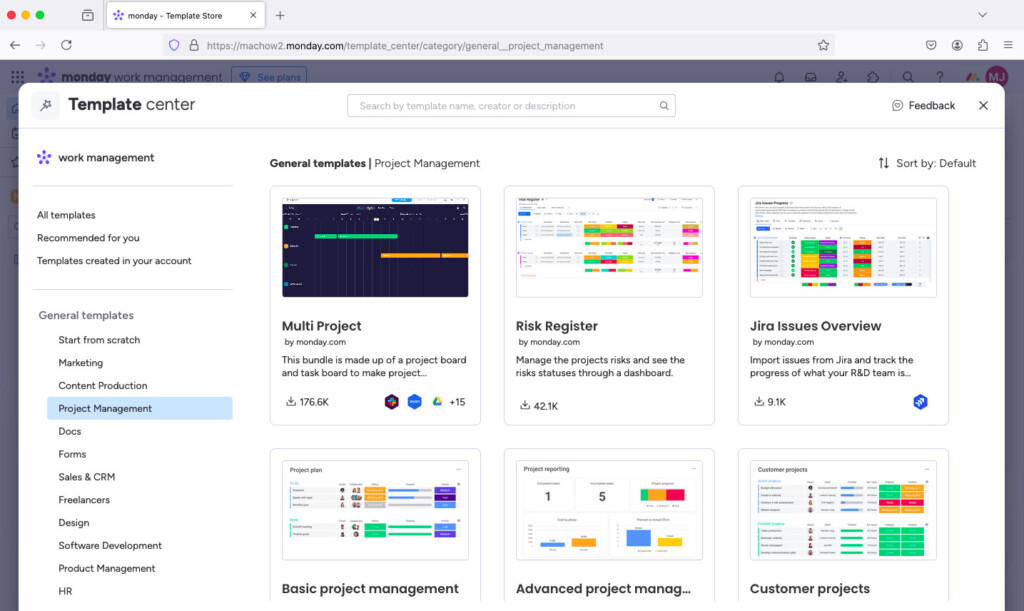Image resolution: width=1024 pixels, height=611 pixels.
Task: Click the Zoom integration icon on Multi Project
Action: coord(415,401)
